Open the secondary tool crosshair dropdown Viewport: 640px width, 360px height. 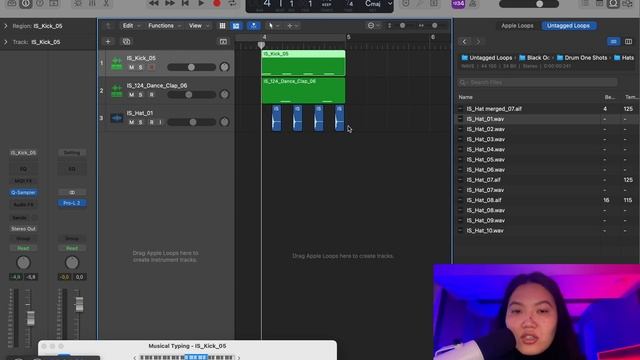(292, 26)
